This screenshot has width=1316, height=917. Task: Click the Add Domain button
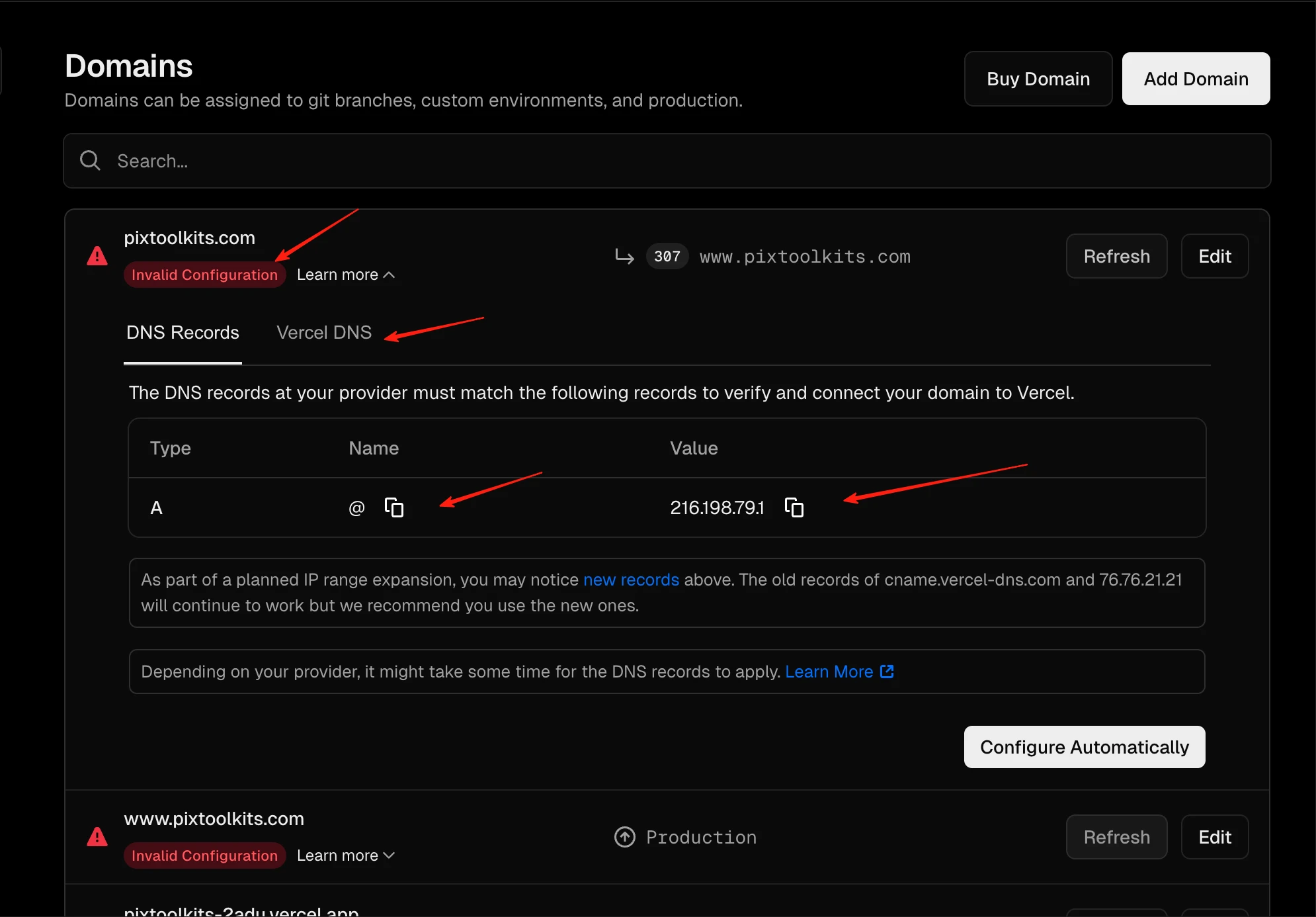pos(1196,79)
